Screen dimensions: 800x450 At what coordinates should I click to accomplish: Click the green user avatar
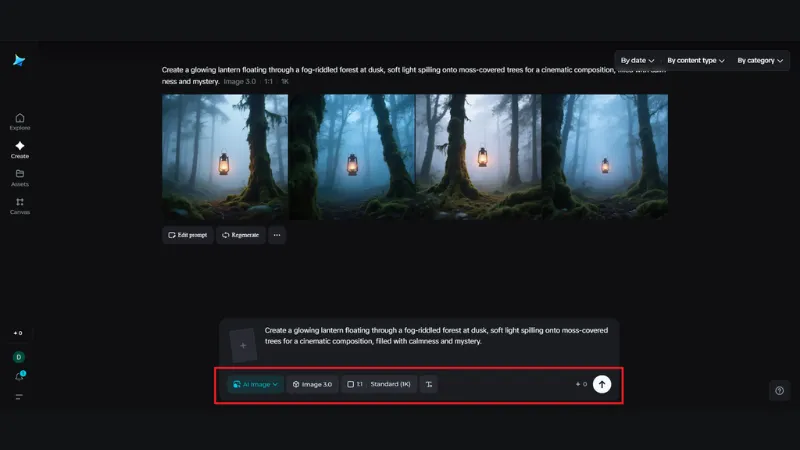point(18,357)
